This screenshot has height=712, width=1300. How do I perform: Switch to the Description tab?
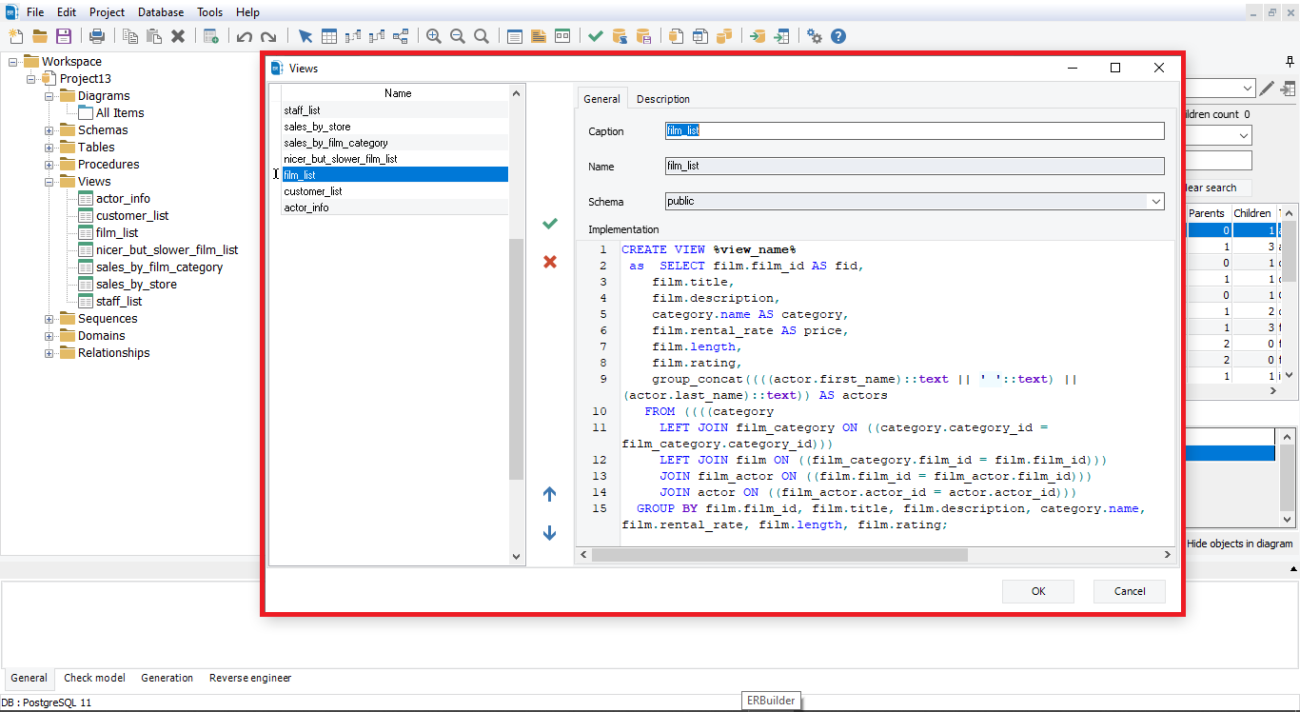point(663,99)
